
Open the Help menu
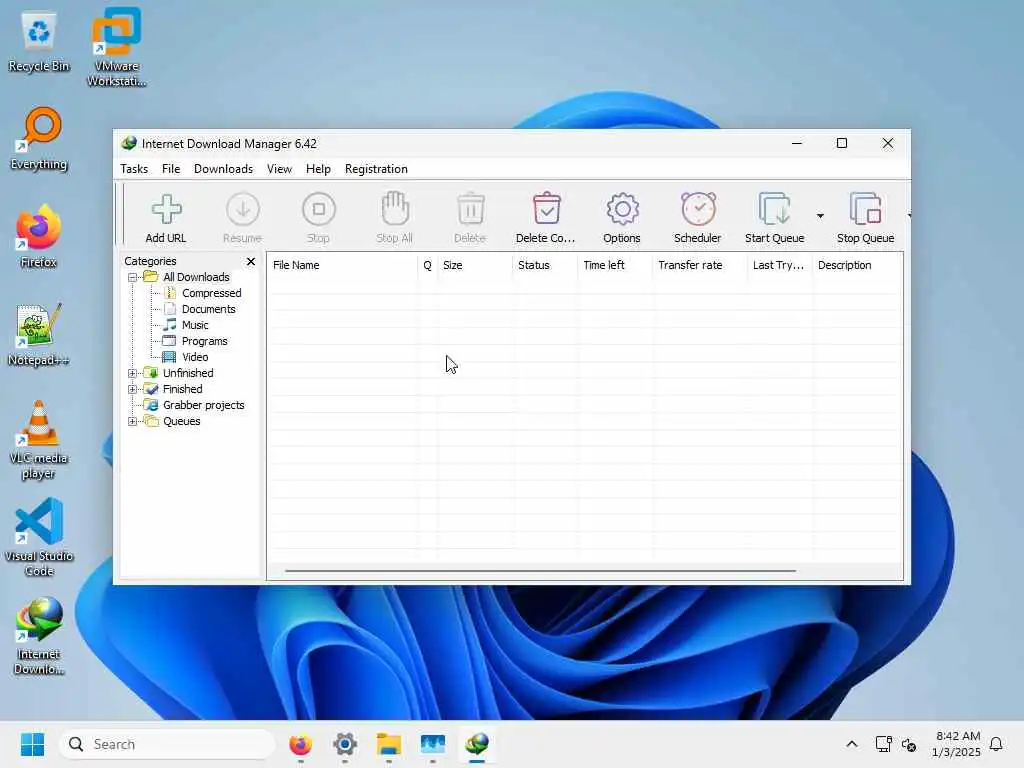point(318,168)
